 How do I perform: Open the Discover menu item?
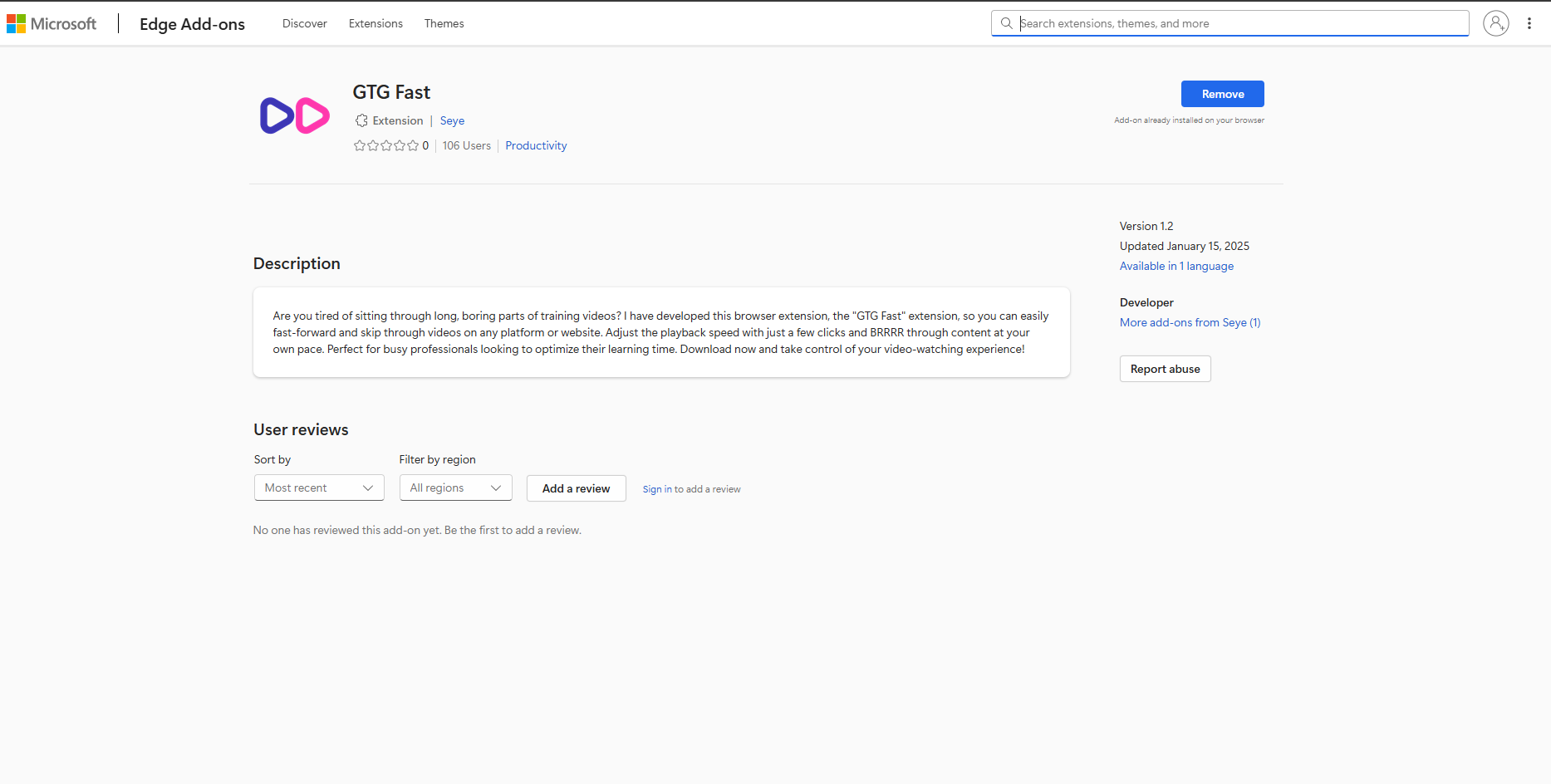(304, 23)
